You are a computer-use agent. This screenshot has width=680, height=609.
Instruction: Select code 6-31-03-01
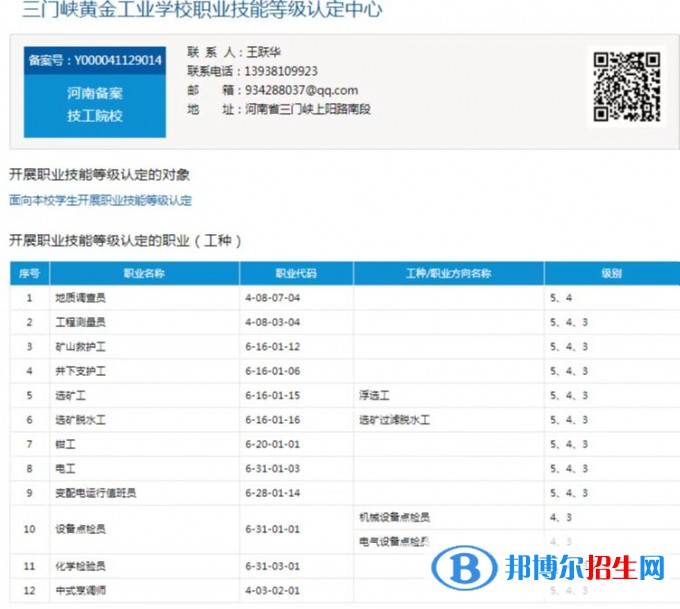pyautogui.click(x=273, y=566)
